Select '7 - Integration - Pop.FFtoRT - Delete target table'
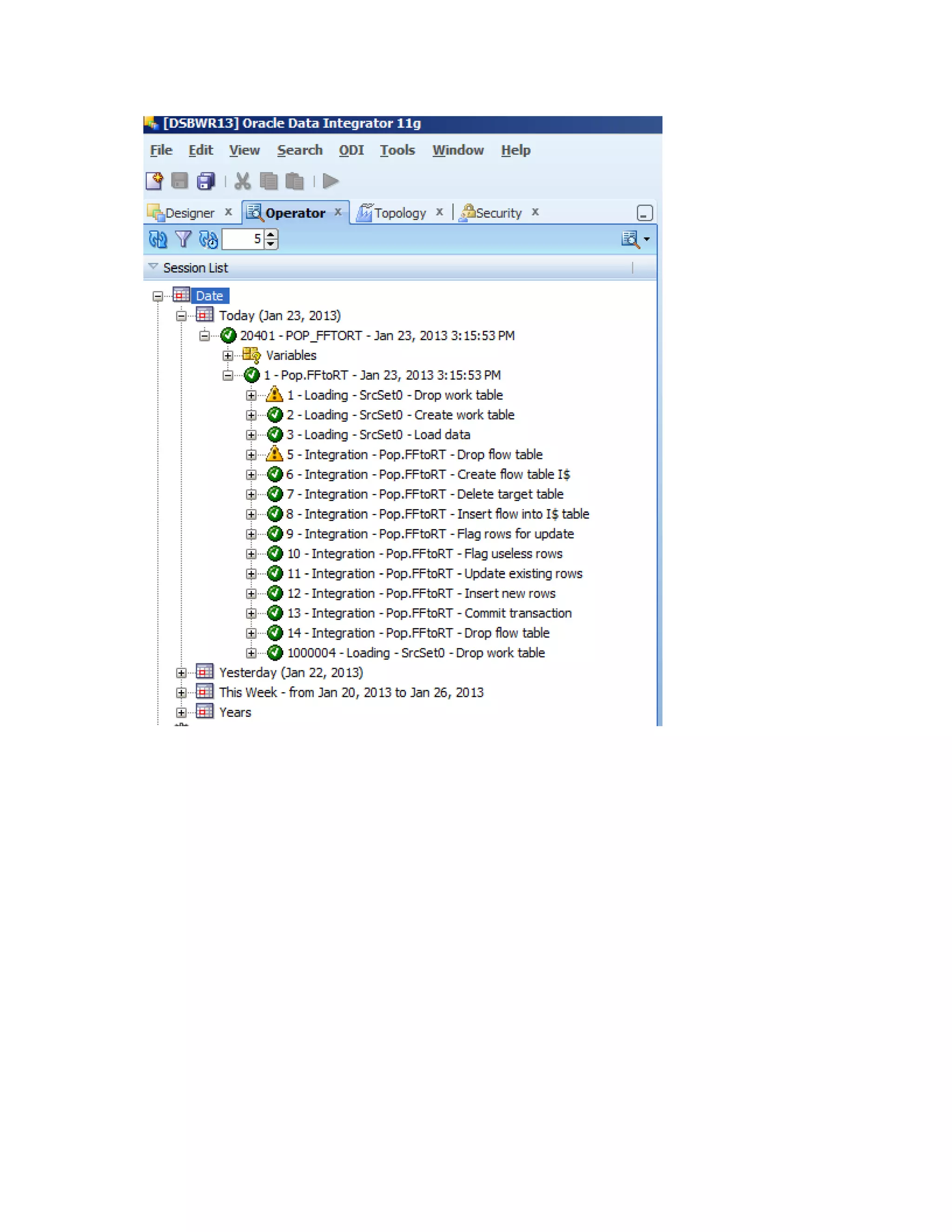952x1232 pixels. (x=425, y=494)
